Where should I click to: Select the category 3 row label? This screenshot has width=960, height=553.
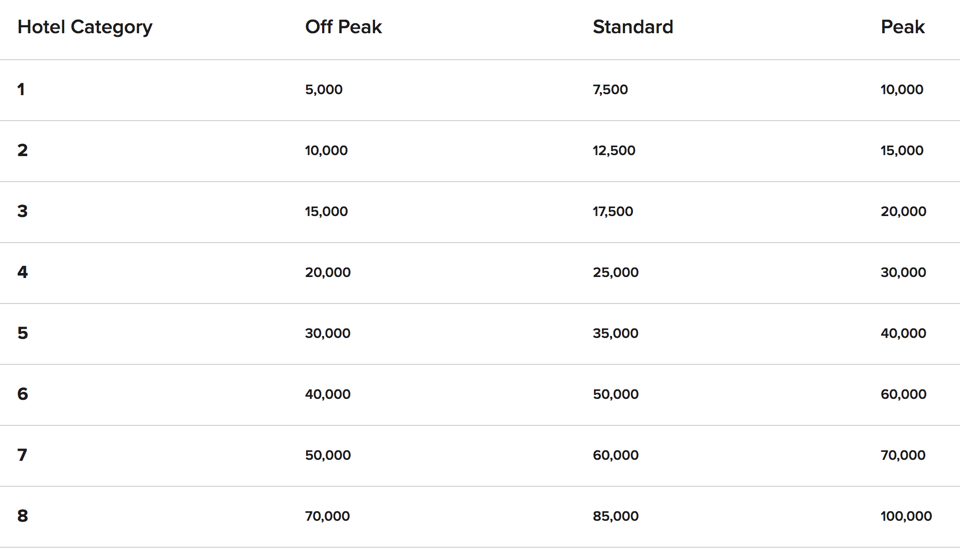[23, 211]
